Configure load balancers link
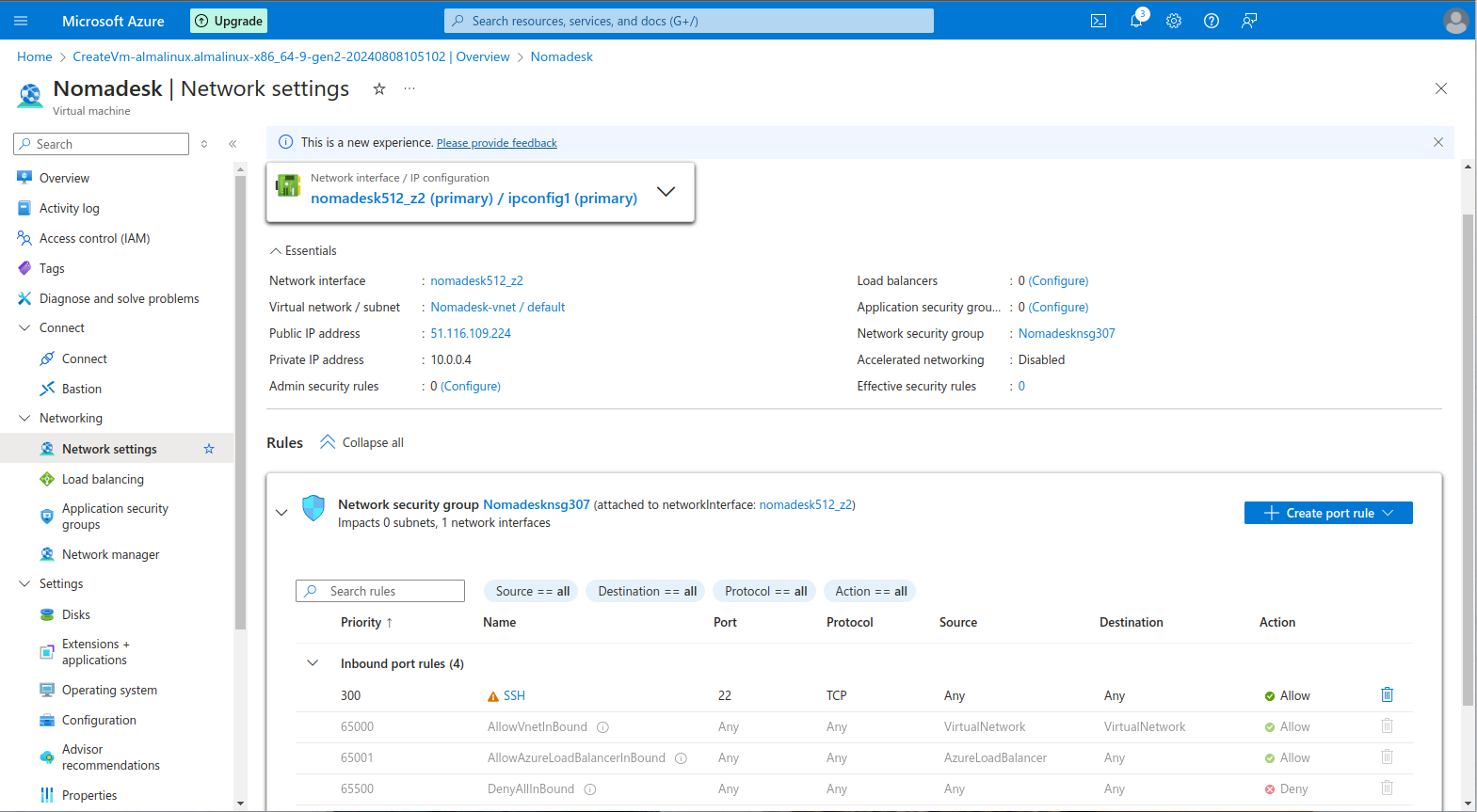The image size is (1477, 812). pos(1058,280)
